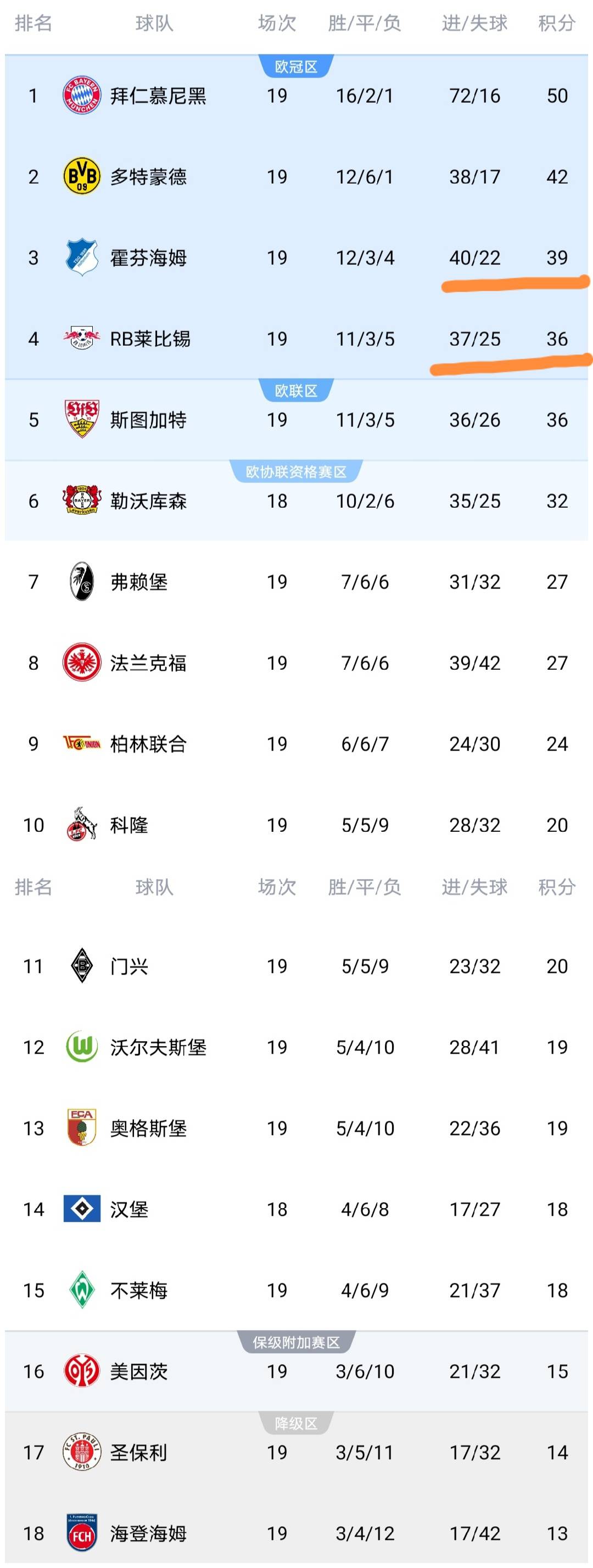The width and height of the screenshot is (593, 1568).
Task: Click the 欧联区 zone label
Action: (296, 391)
